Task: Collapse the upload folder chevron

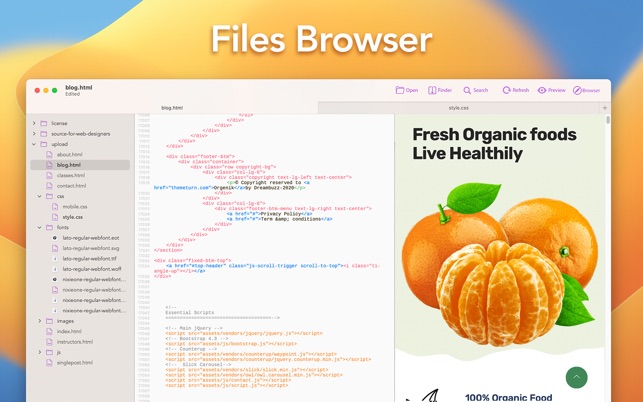Action: coord(34,144)
